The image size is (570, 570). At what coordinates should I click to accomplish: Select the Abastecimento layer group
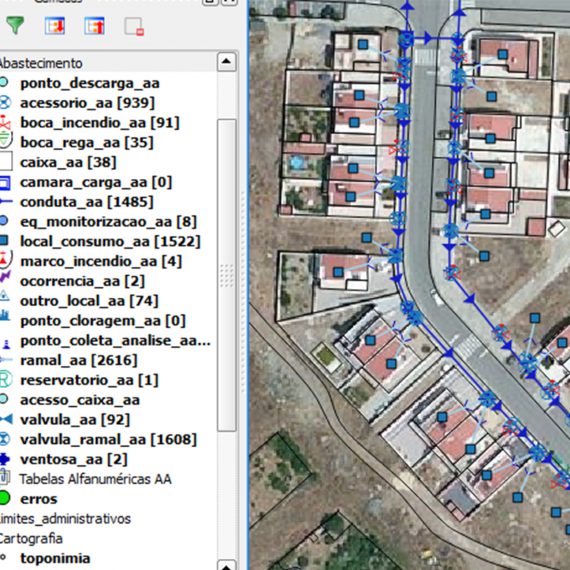(x=40, y=63)
